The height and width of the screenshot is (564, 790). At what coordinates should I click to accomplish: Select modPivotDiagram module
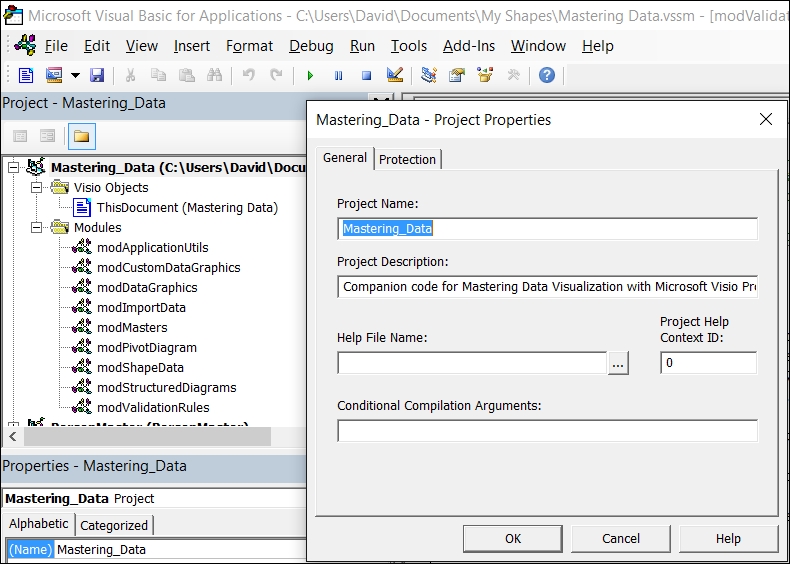[x=147, y=348]
